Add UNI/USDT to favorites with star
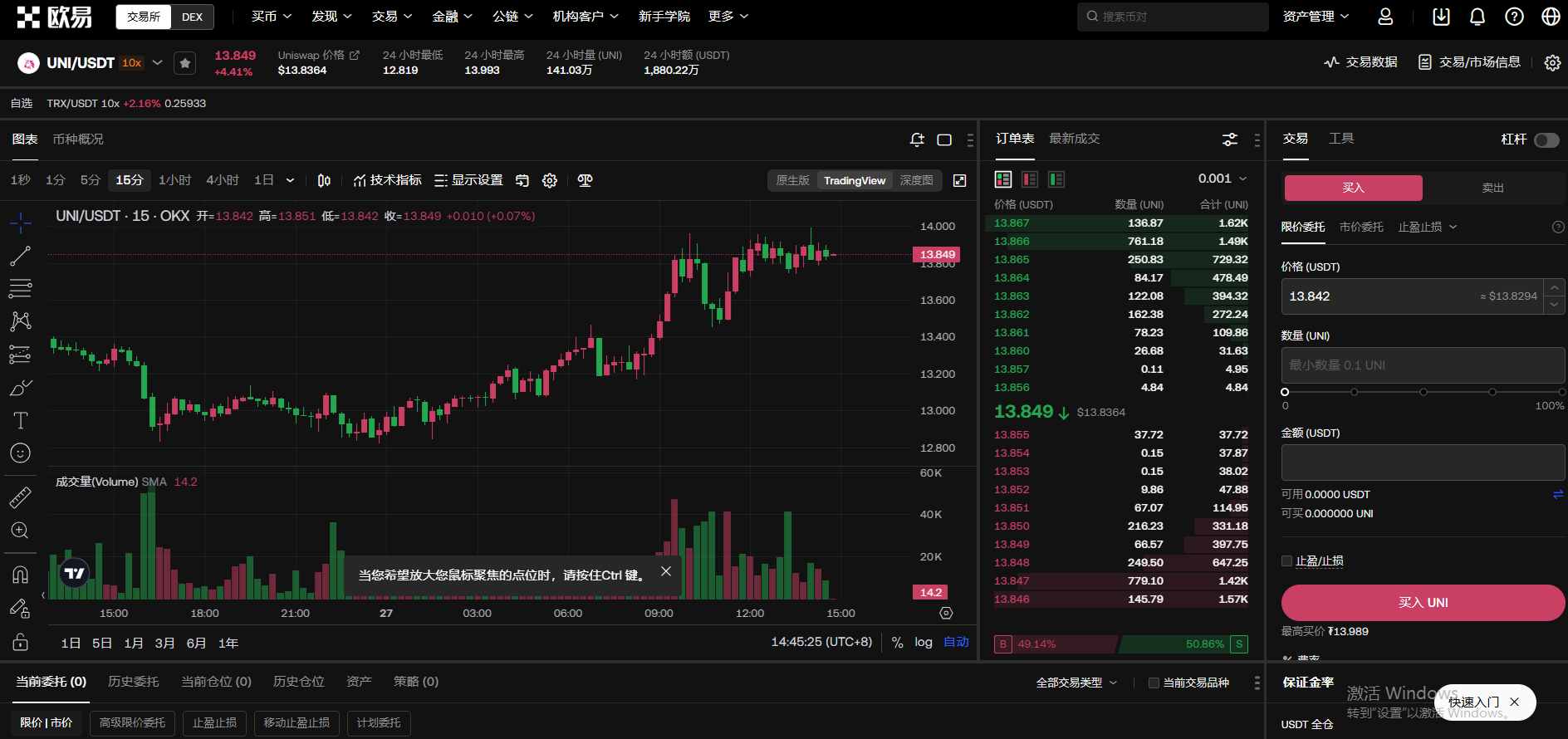1568x739 pixels. pyautogui.click(x=185, y=63)
